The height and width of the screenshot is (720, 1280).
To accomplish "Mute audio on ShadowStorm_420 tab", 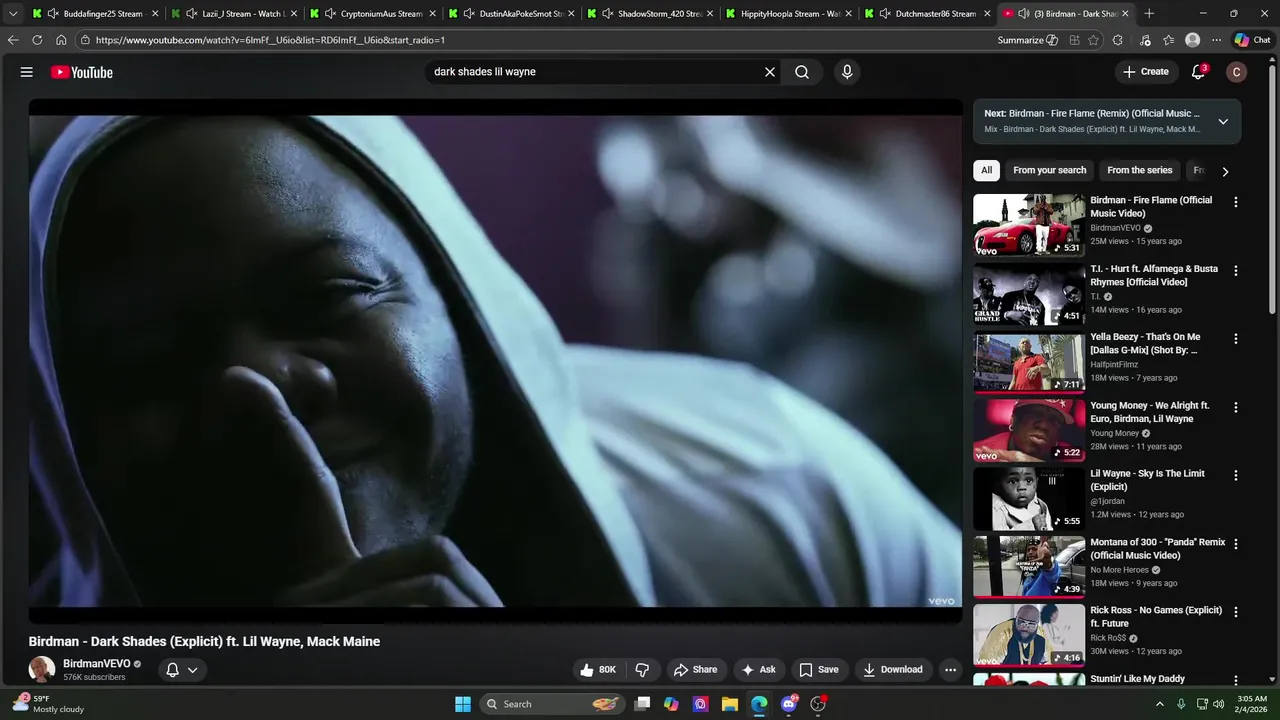I will tap(607, 14).
